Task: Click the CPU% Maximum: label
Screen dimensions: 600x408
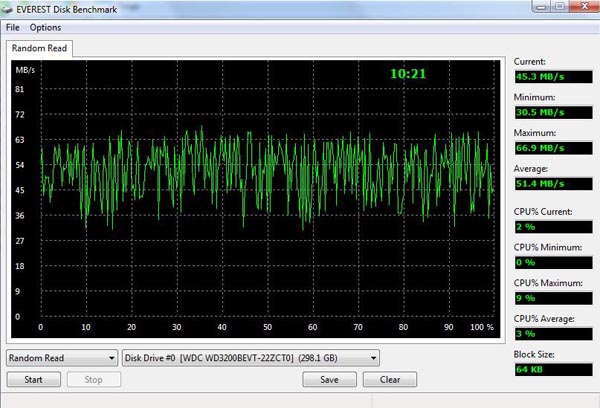Action: (x=548, y=283)
